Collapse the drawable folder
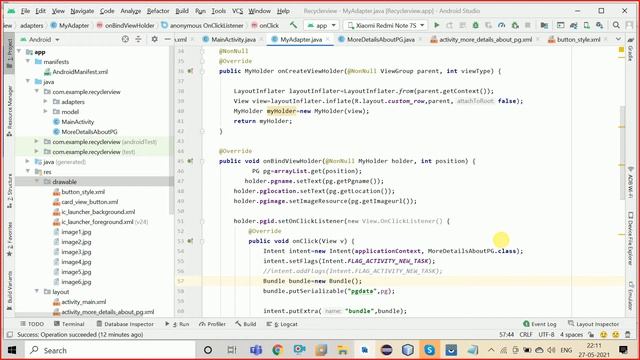This screenshot has height=360, width=640. (x=37, y=181)
